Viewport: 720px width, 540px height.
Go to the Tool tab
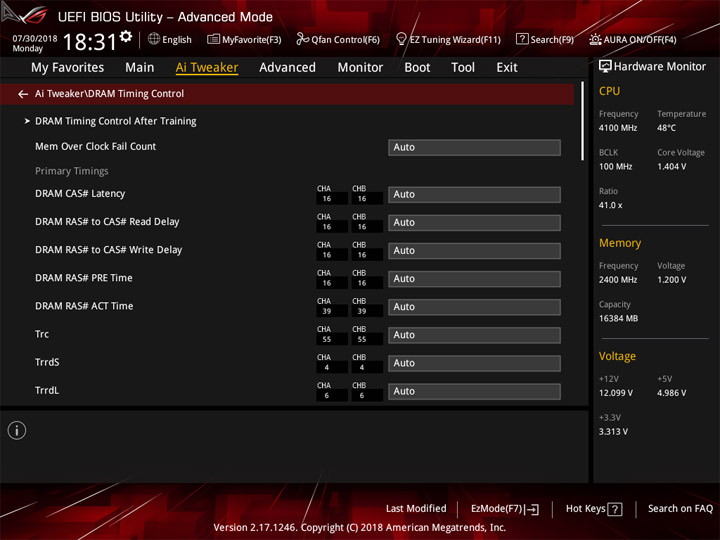[x=463, y=68]
